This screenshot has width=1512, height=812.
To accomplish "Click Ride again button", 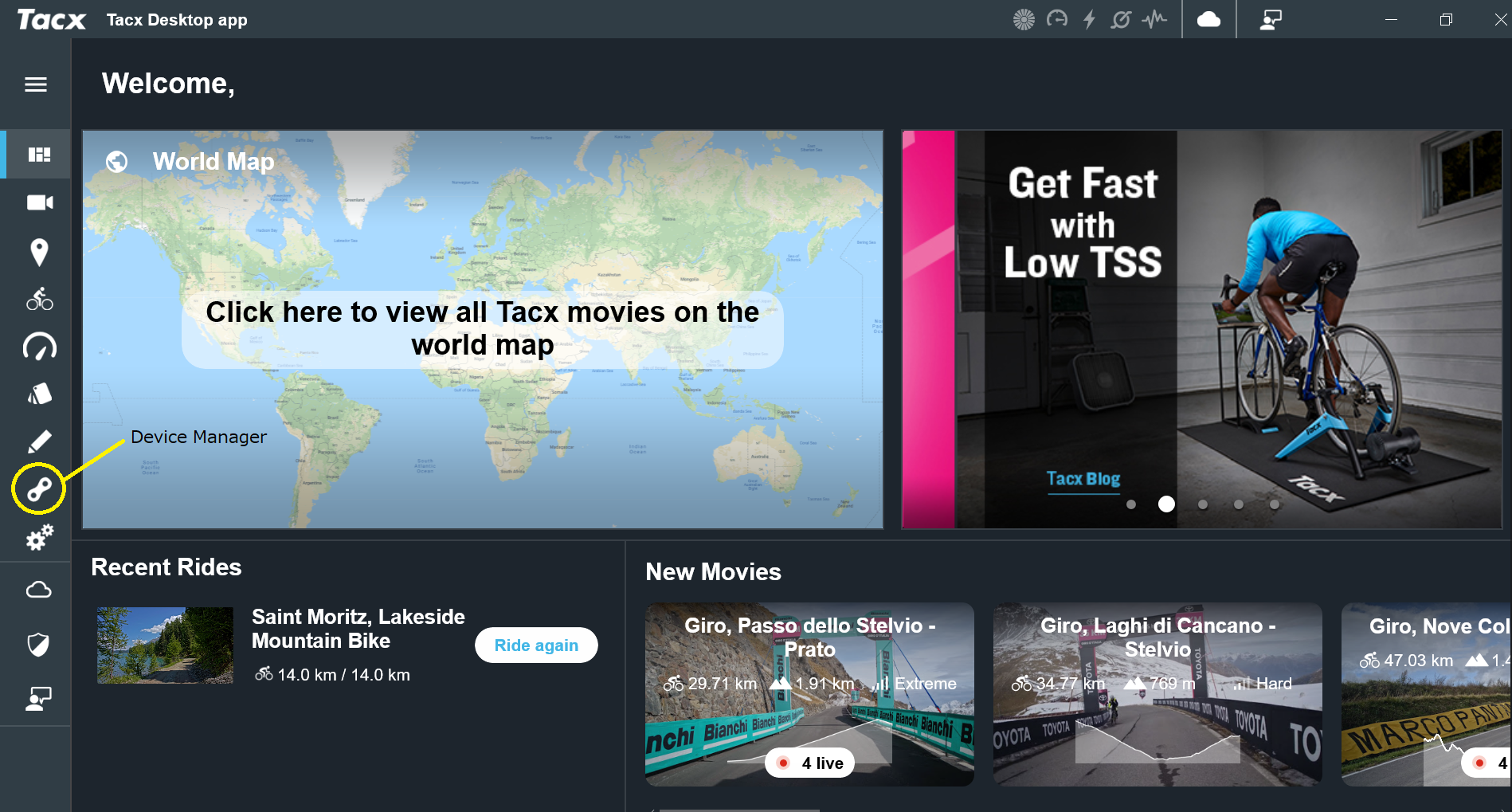I will [x=536, y=645].
